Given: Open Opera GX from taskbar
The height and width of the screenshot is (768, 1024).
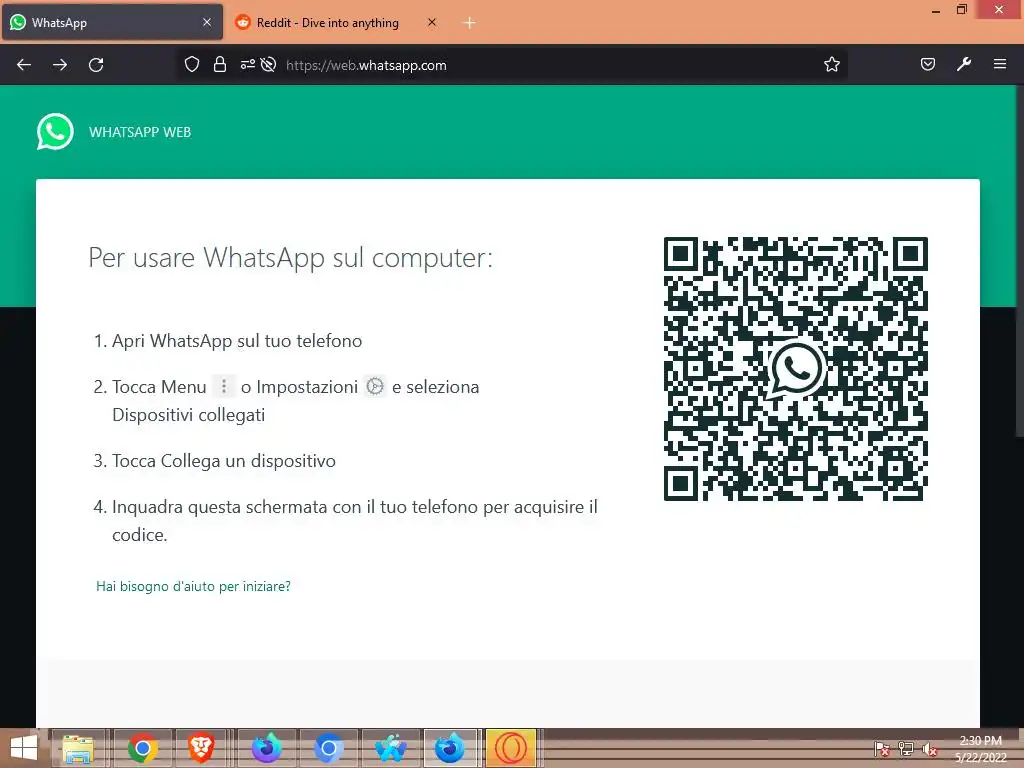Looking at the screenshot, I should [511, 748].
